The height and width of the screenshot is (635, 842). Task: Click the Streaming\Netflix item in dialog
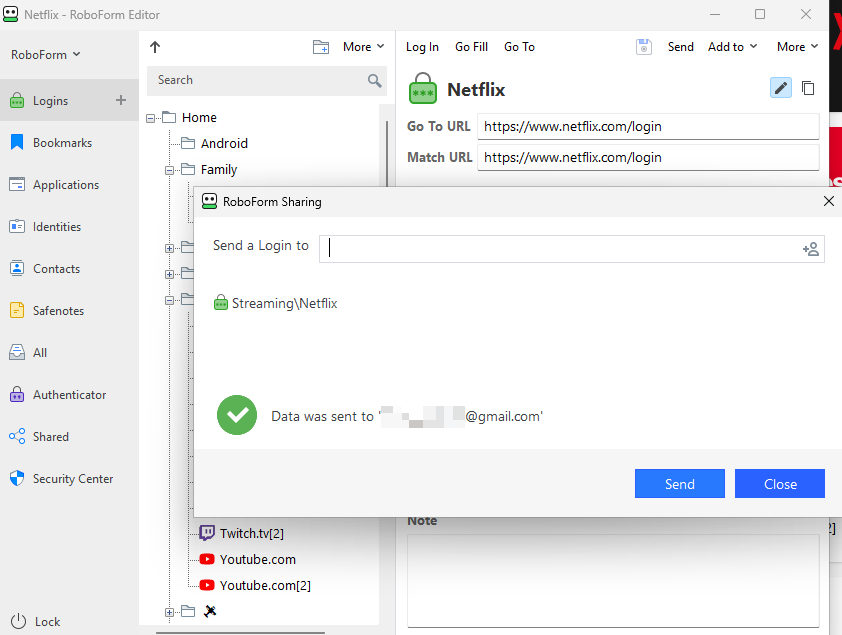(276, 303)
